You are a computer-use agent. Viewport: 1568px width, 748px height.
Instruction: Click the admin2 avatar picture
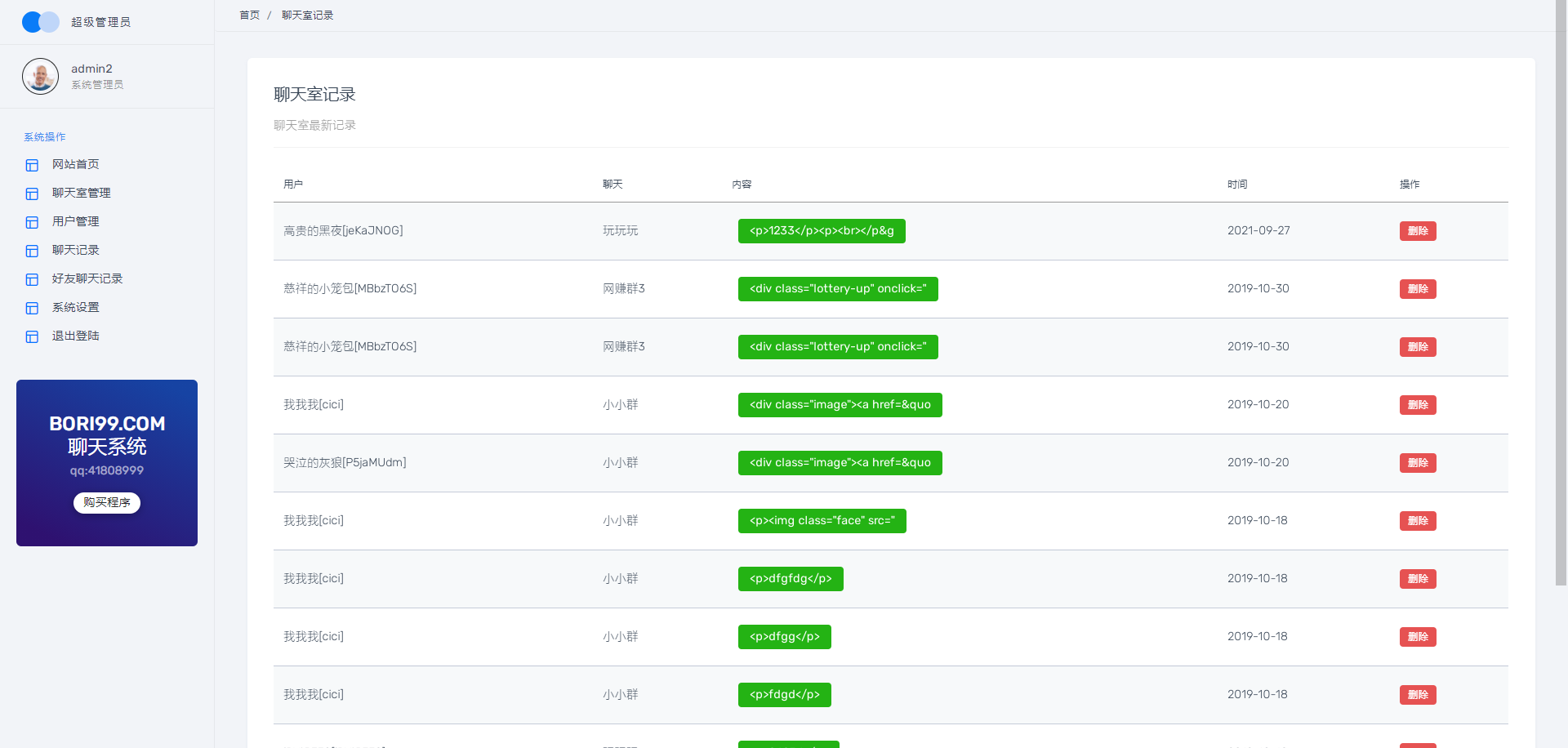(40, 76)
